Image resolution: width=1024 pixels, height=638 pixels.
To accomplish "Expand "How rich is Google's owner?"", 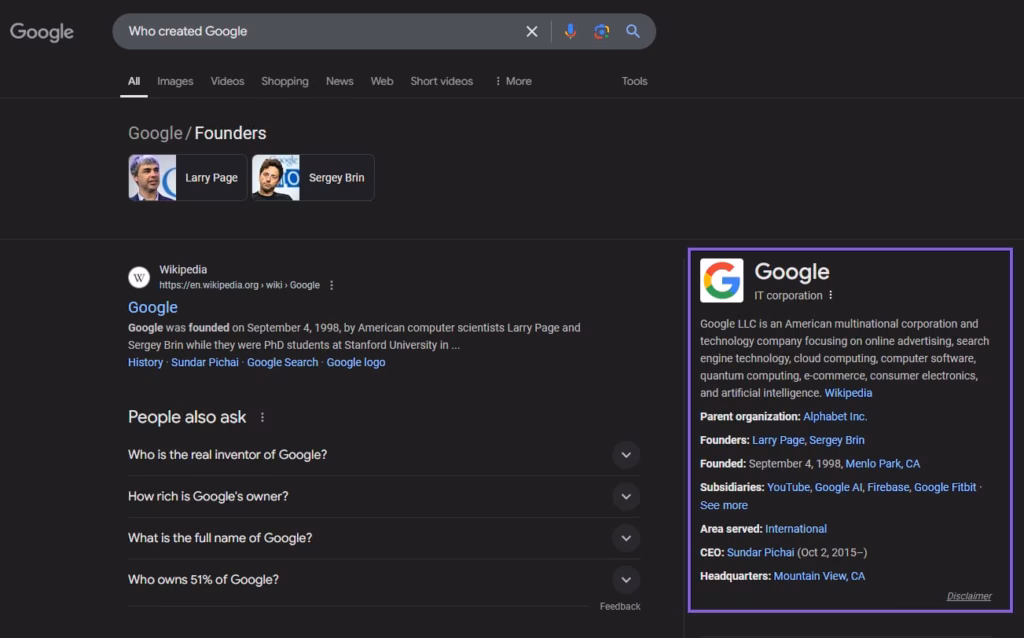I will (626, 496).
